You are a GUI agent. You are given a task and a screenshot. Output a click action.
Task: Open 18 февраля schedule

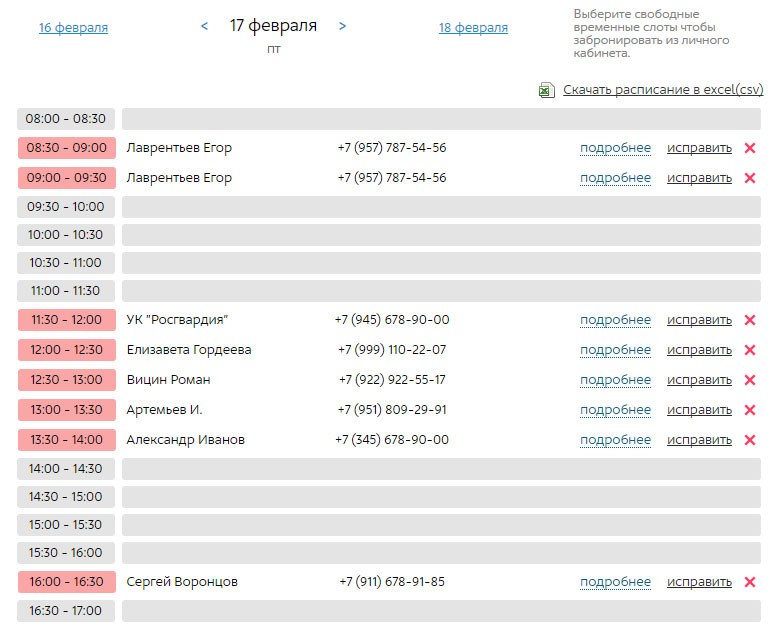tap(473, 28)
